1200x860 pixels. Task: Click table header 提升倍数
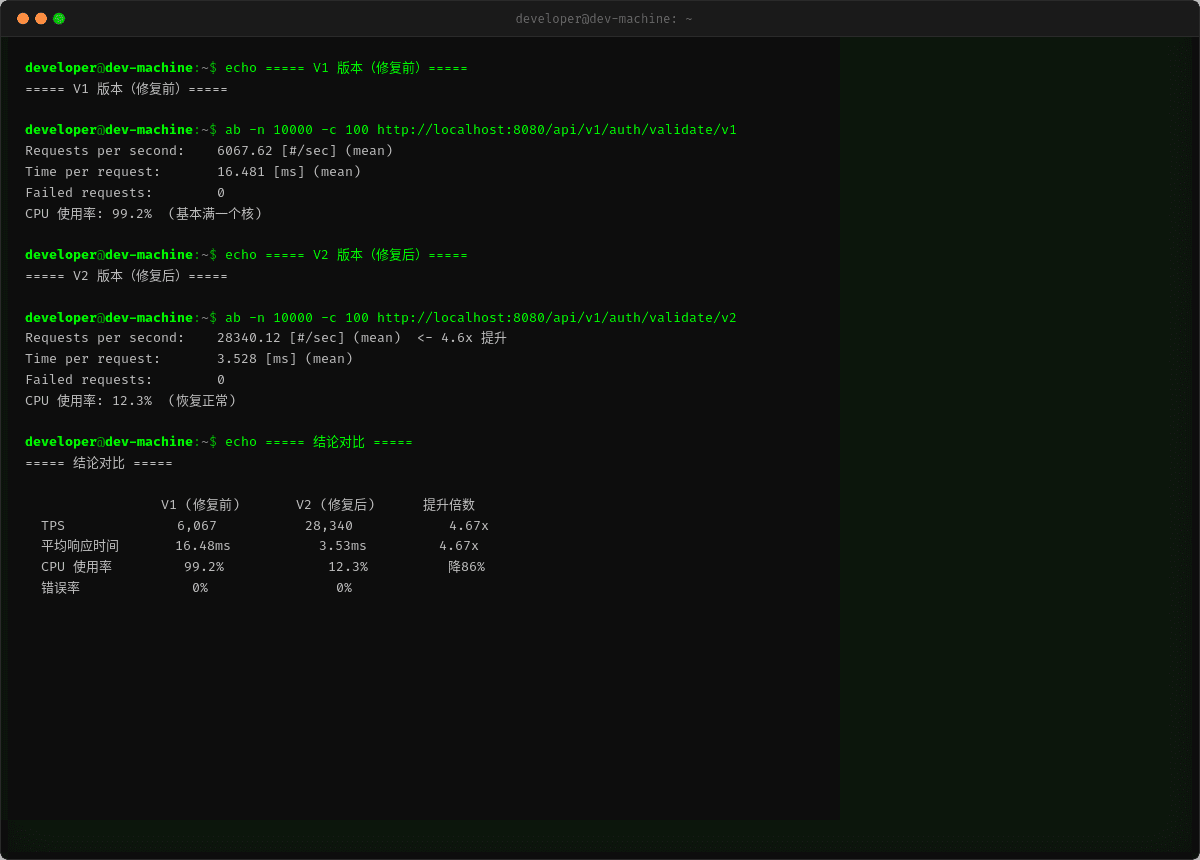(x=449, y=505)
